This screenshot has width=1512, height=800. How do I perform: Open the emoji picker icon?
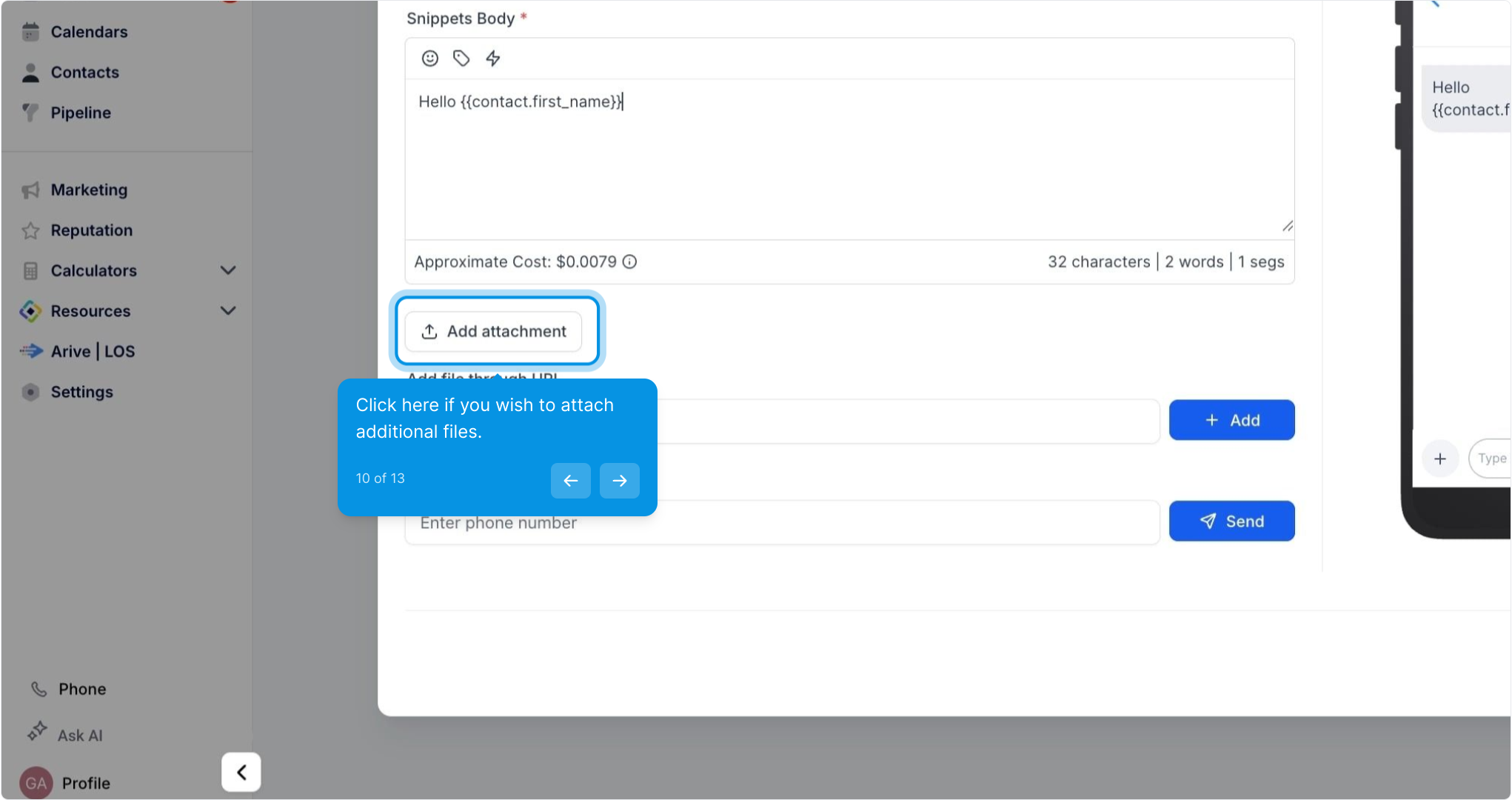[x=429, y=59]
